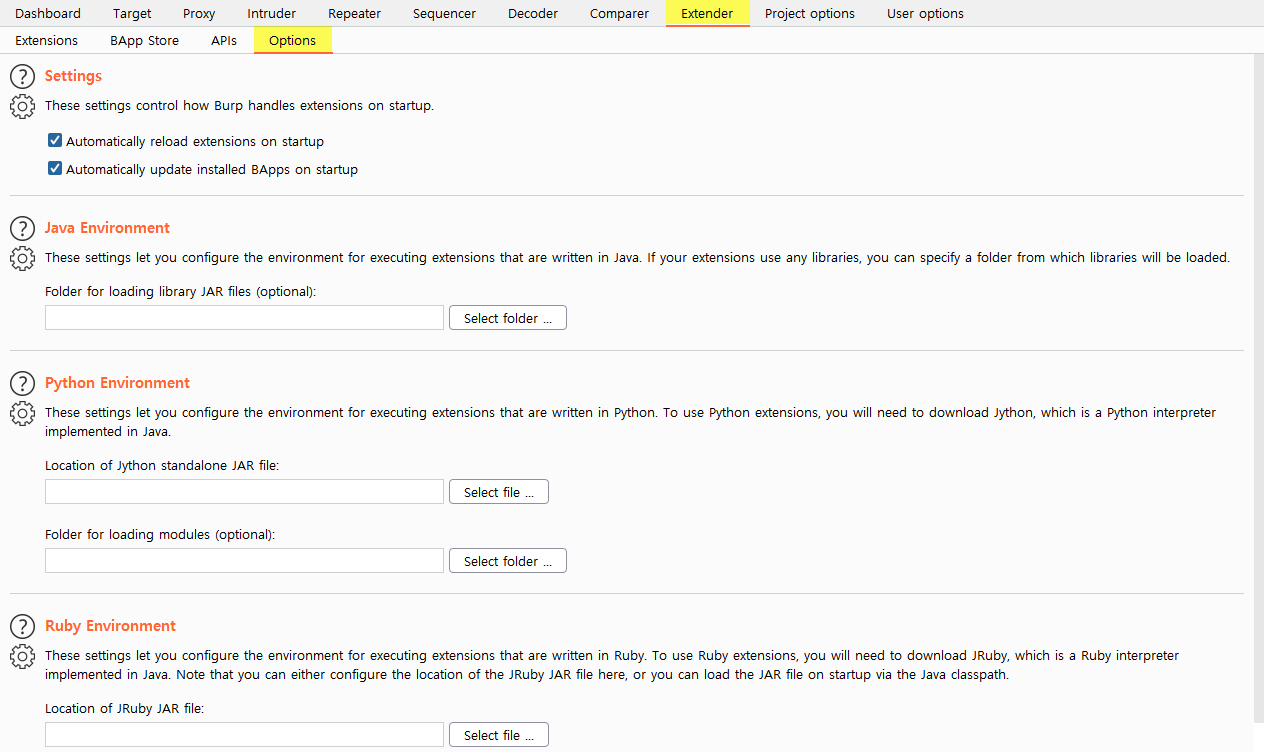
Task: Open gear options for Java Environment
Action: click(x=22, y=258)
